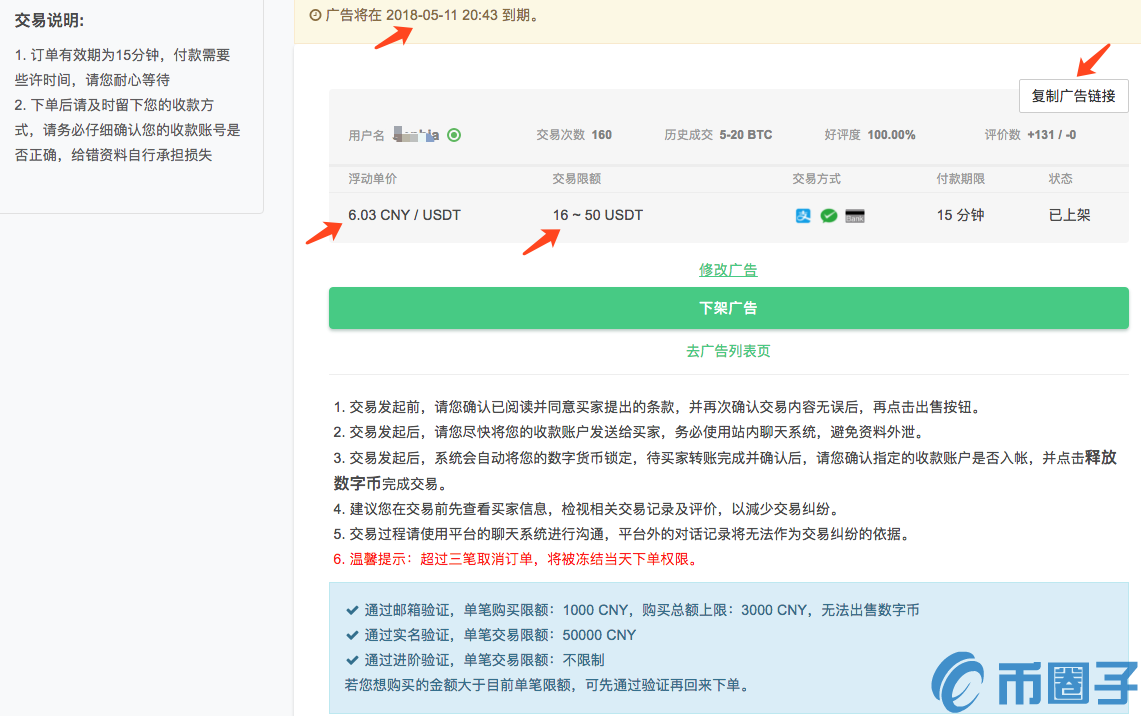Click the blurred username next to 用户名

[x=416, y=134]
